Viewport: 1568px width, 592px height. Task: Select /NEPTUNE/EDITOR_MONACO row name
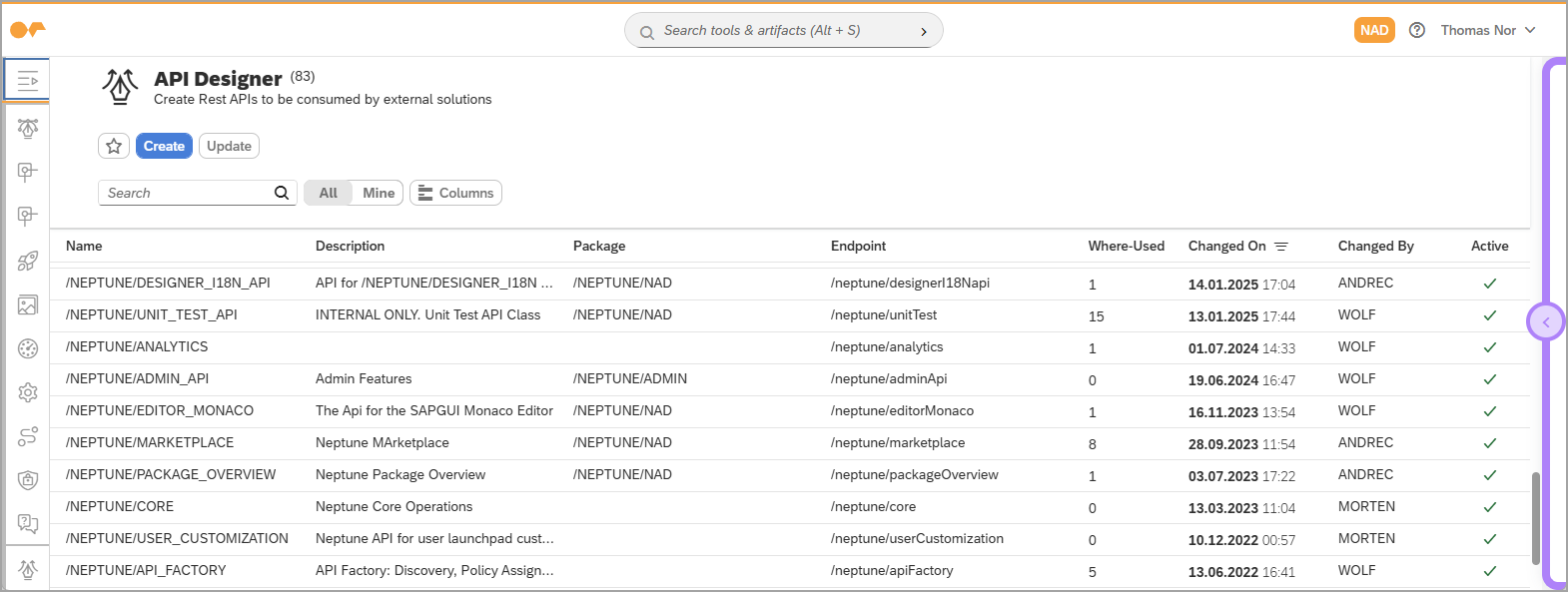pyautogui.click(x=160, y=410)
